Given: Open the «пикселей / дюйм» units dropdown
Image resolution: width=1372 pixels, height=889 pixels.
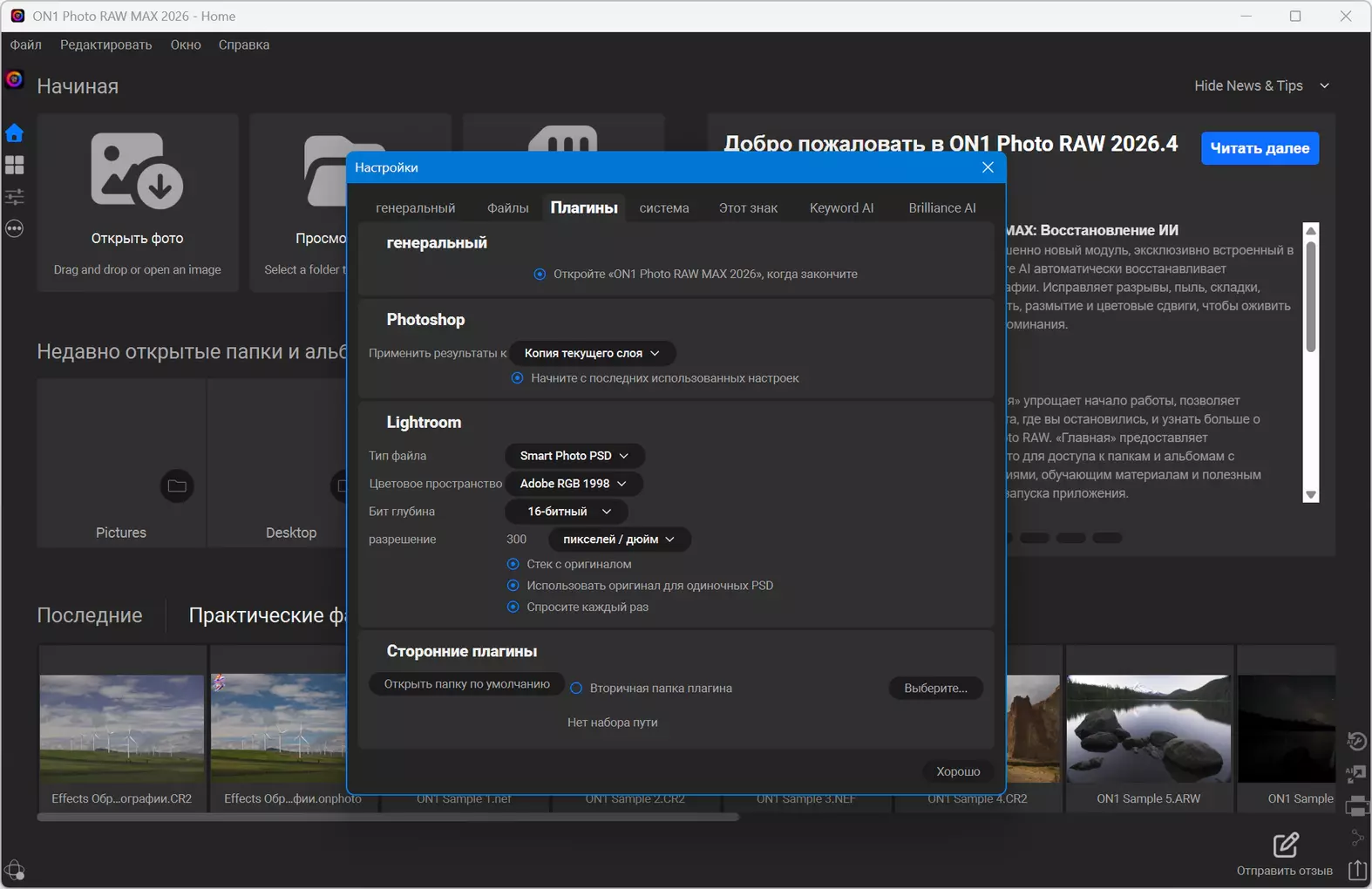Looking at the screenshot, I should 619,540.
